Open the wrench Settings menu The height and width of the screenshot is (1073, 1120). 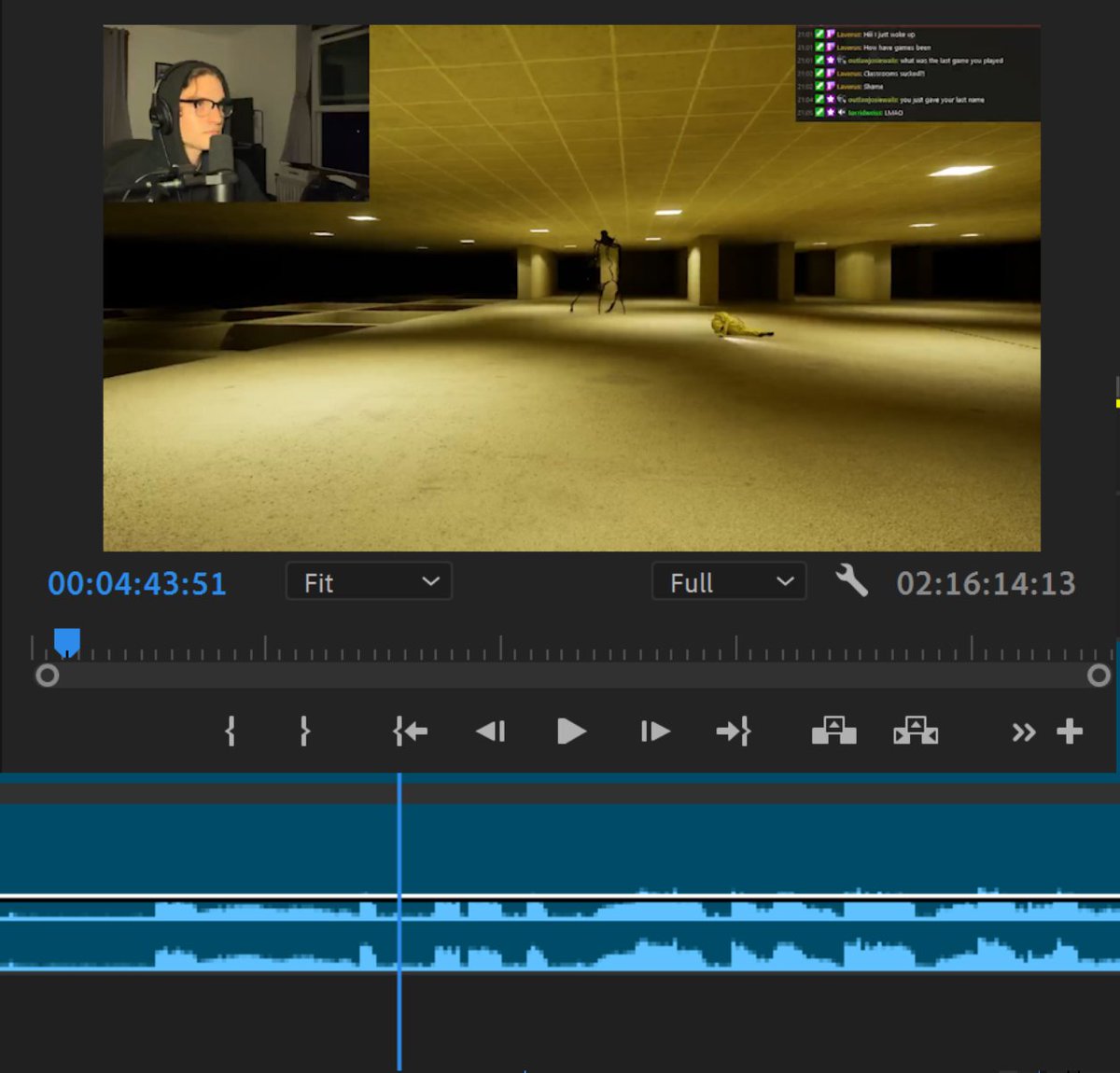851,581
